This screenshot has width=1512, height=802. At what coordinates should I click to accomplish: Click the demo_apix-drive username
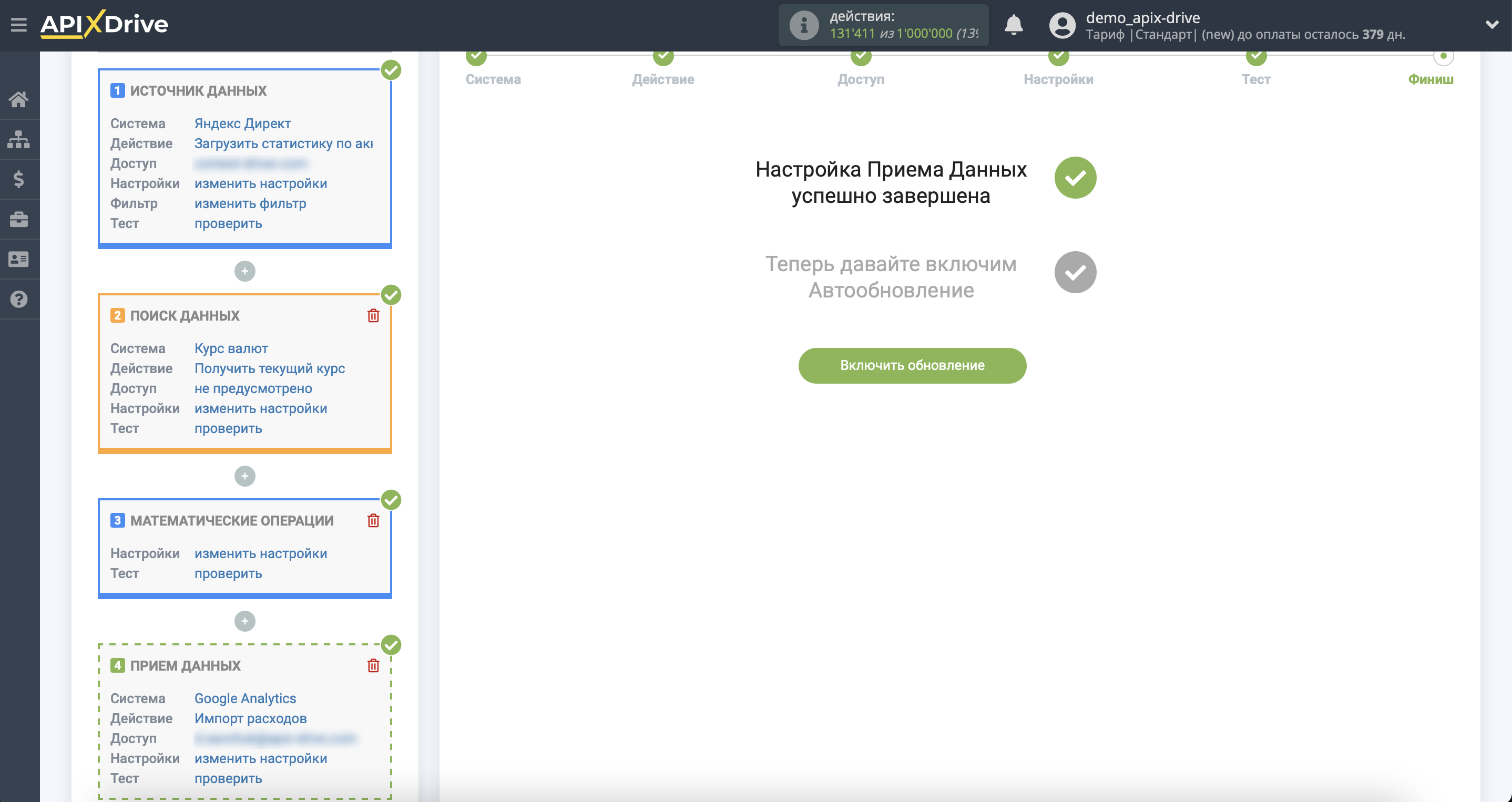(x=1142, y=17)
